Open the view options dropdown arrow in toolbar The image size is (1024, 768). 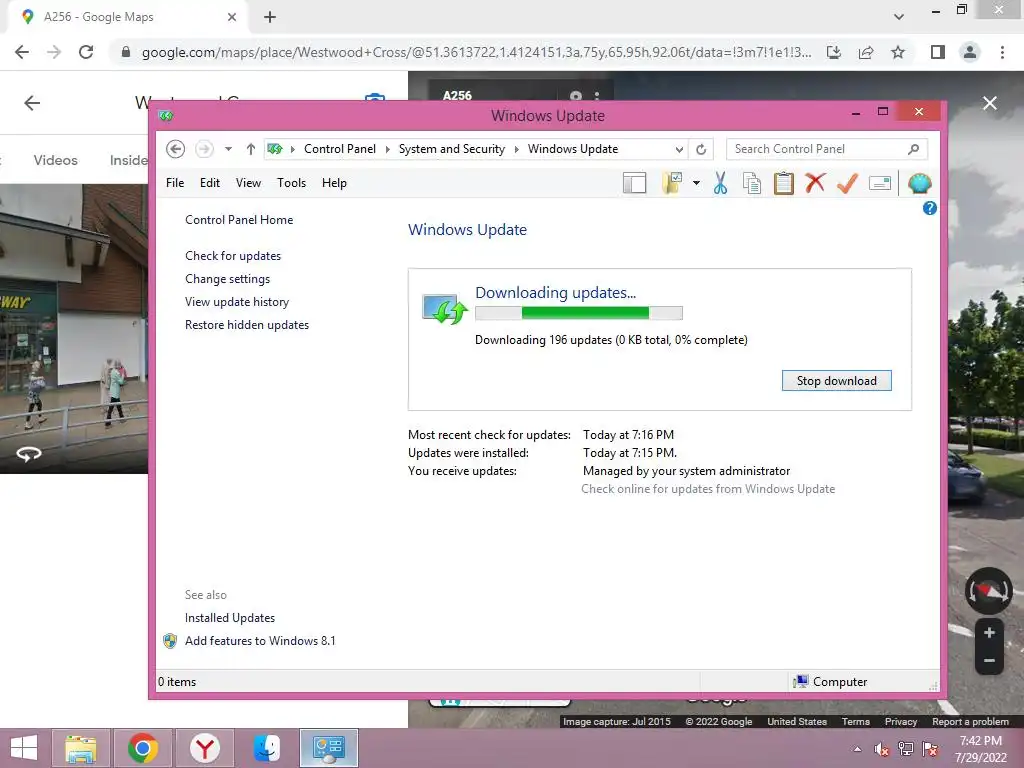[696, 184]
